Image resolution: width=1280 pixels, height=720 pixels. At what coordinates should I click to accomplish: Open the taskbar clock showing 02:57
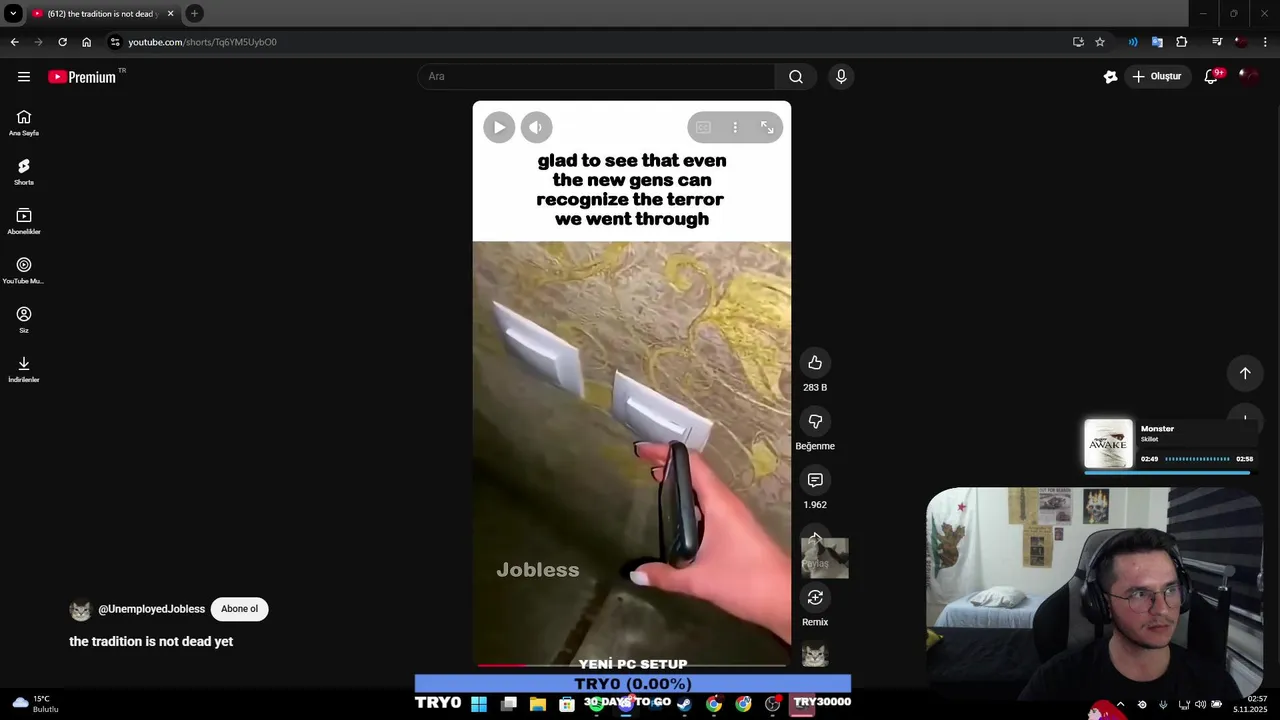click(1251, 704)
